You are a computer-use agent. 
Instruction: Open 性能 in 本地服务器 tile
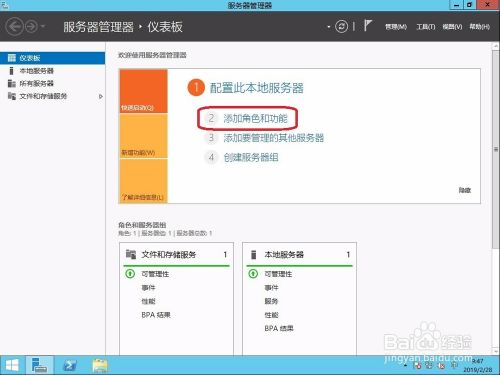271,315
